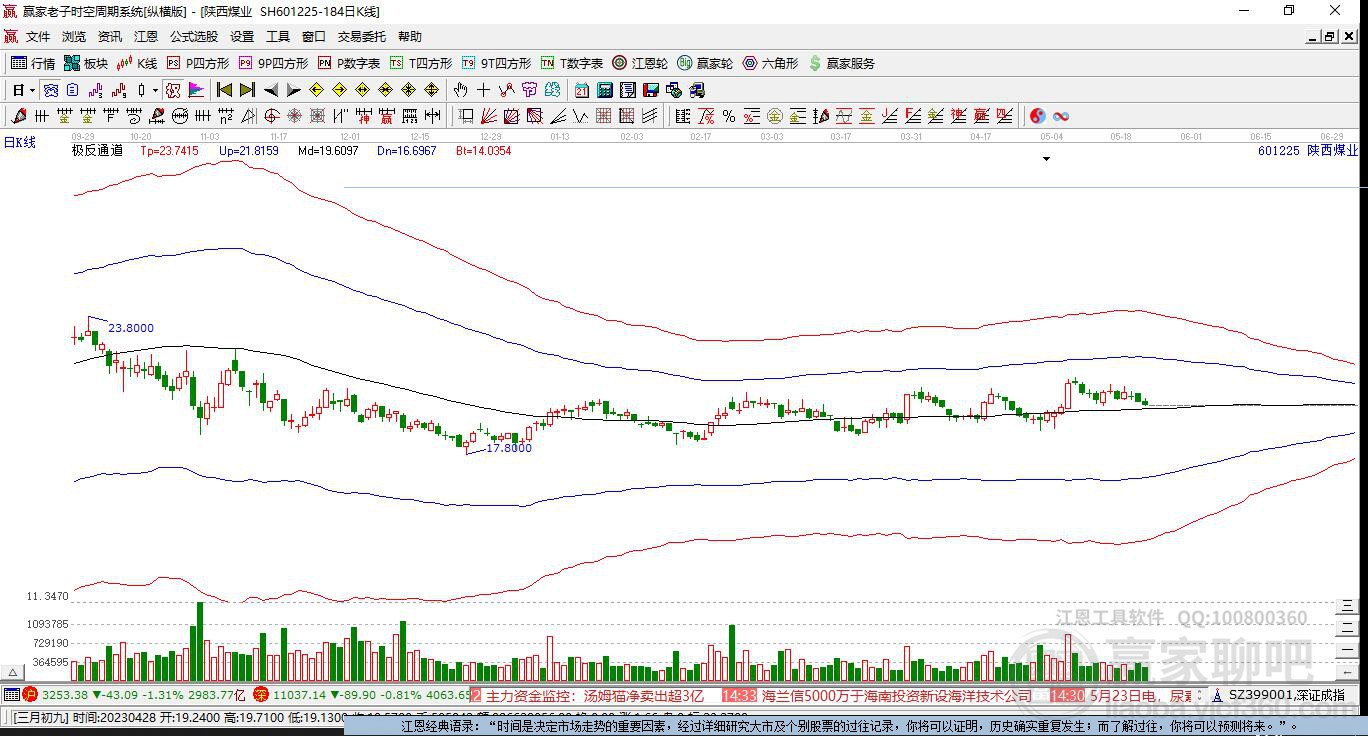
Task: Select the circled 金 gold icon
Action: tap(774, 116)
